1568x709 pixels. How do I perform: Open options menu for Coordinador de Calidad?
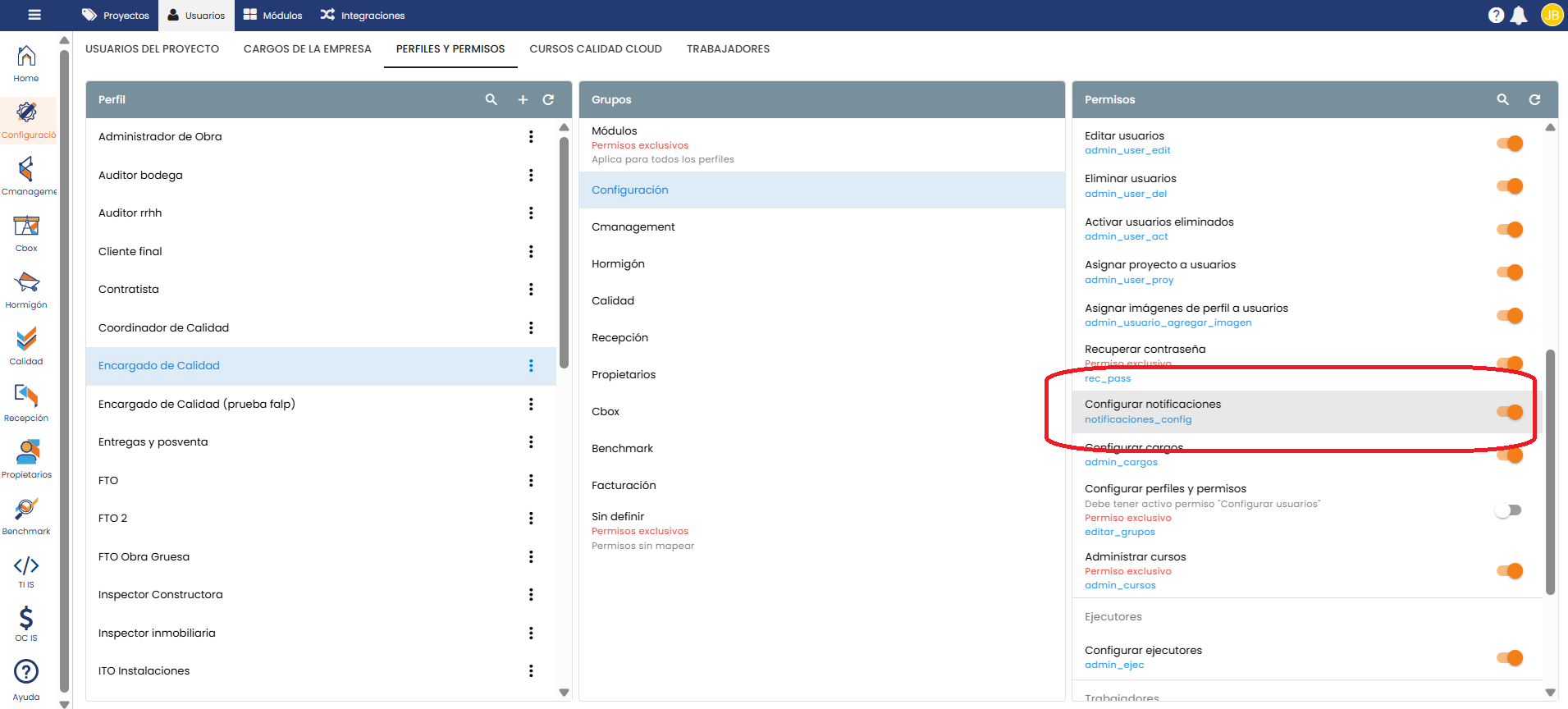531,327
